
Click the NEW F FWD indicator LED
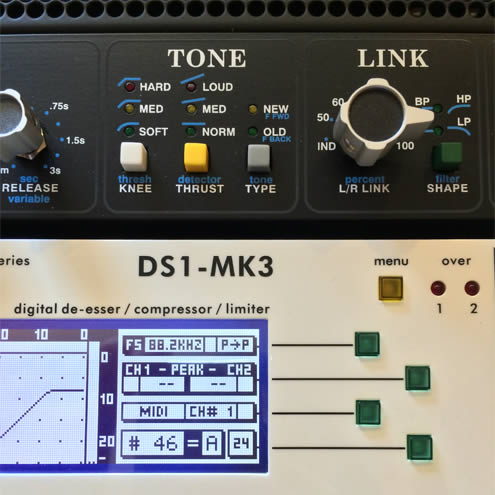click(x=253, y=109)
